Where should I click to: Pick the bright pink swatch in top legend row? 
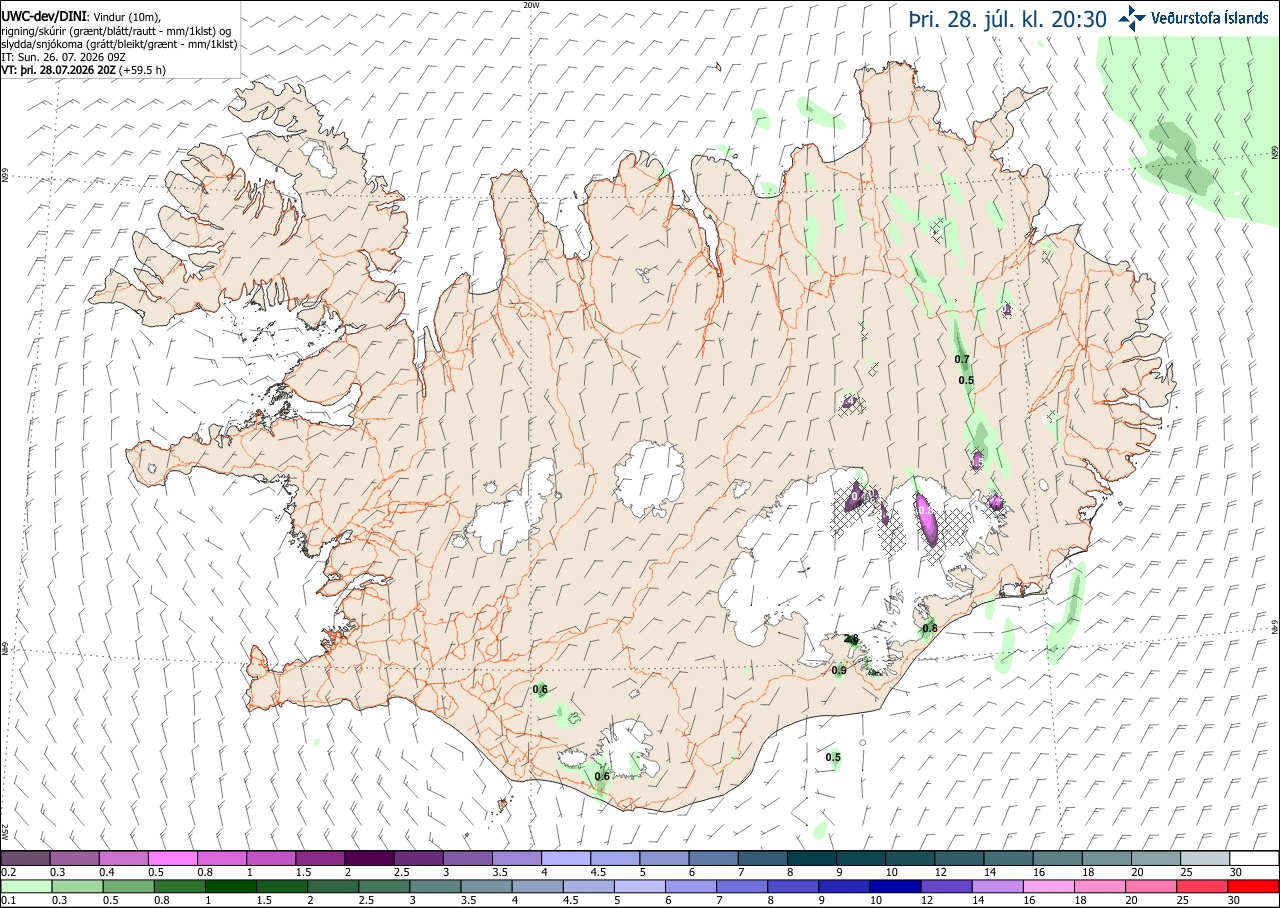point(172,858)
